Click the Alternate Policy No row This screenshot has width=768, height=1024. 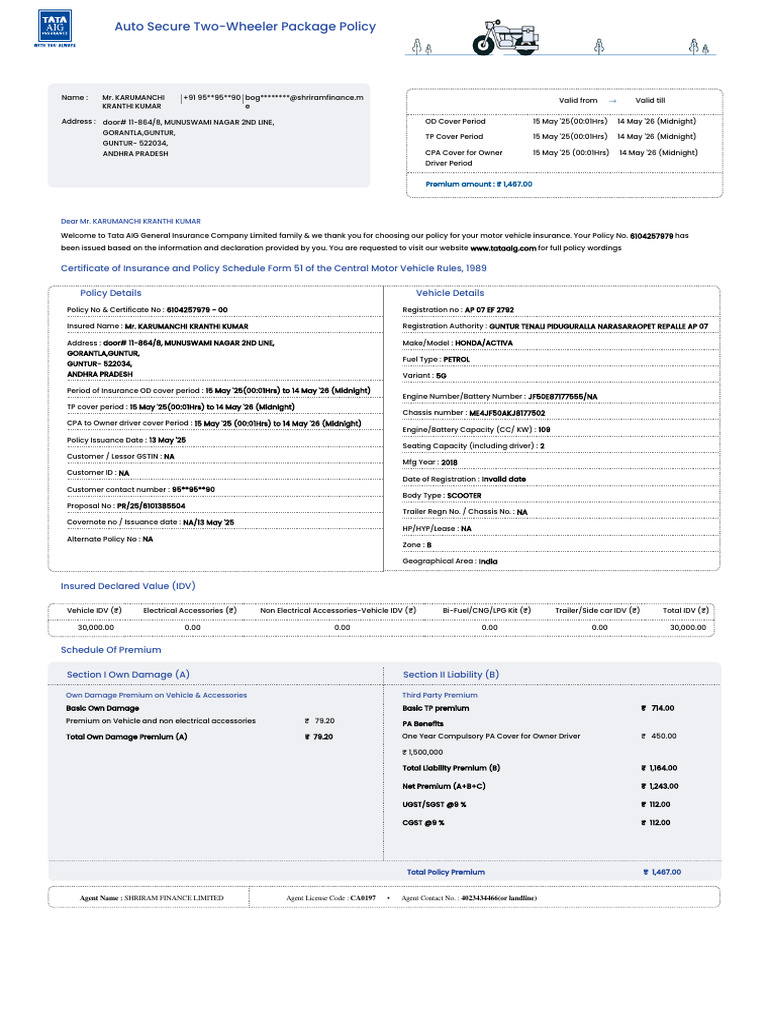(x=110, y=539)
